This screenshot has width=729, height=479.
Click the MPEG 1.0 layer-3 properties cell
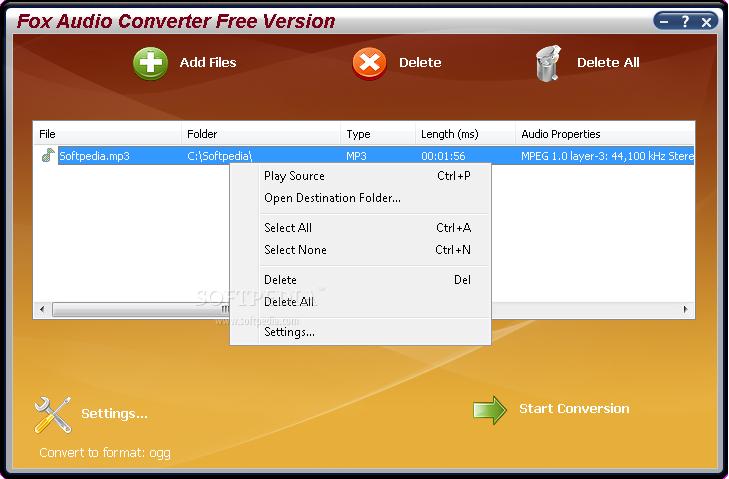[607, 156]
